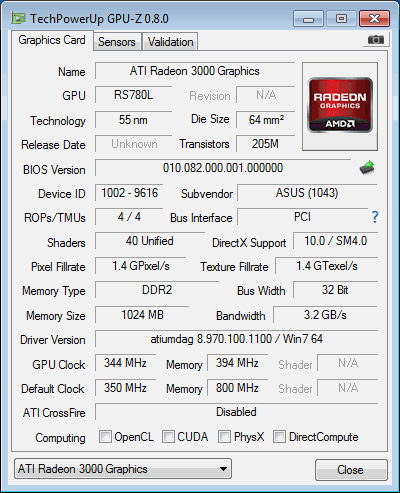This screenshot has width=400, height=493.
Task: Click the BIOS Version field
Action: (223, 168)
